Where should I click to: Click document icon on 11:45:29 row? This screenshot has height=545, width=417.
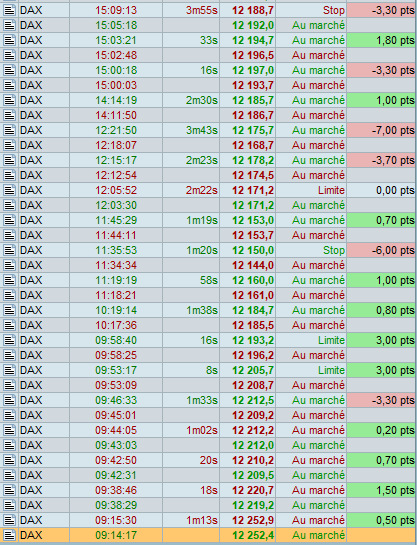pos(9,220)
